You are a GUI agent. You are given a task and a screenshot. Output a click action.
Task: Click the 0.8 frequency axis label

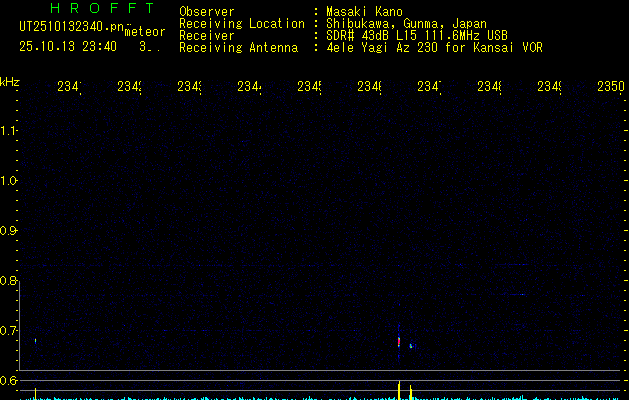point(9,280)
